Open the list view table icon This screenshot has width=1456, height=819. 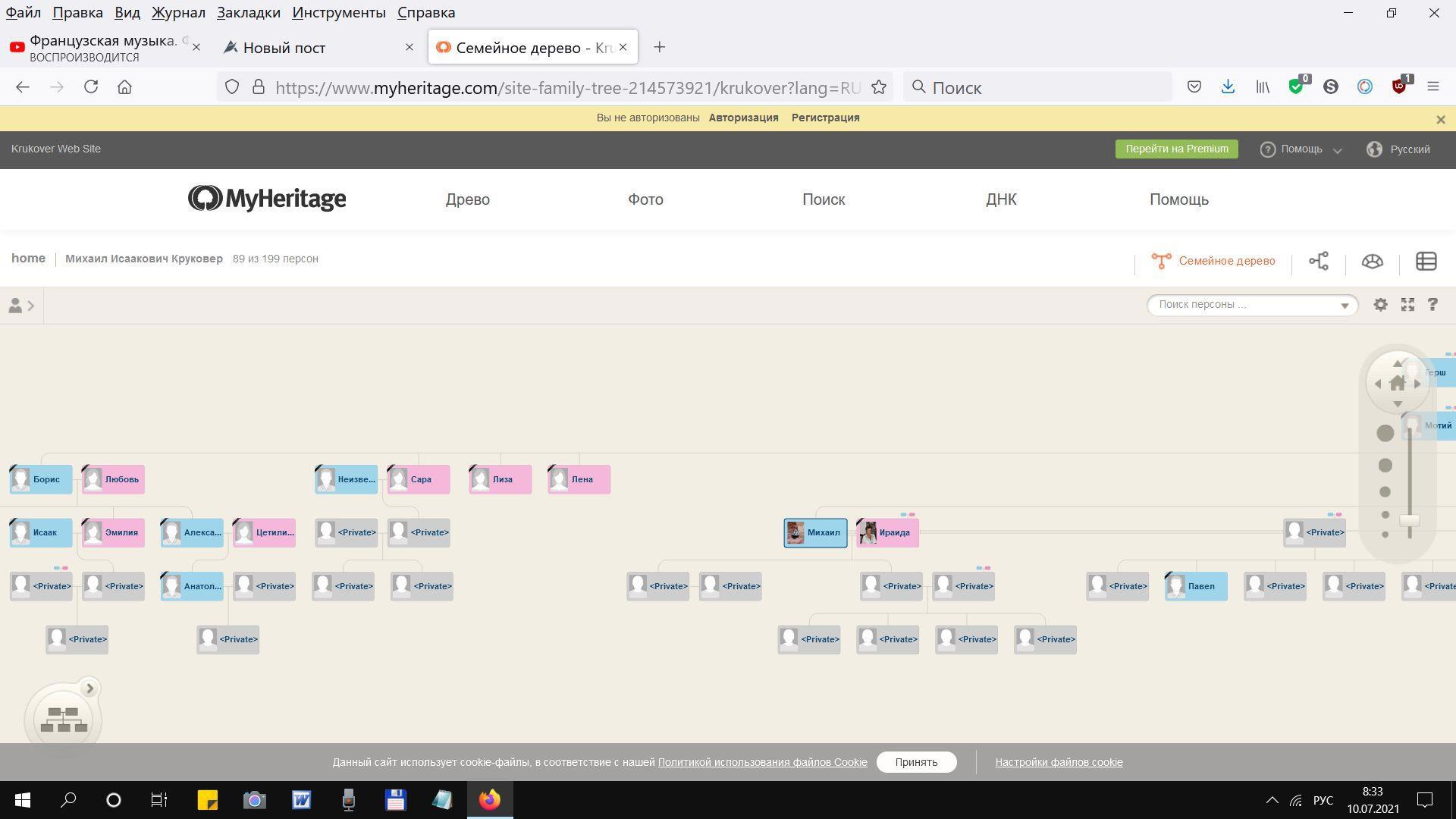click(x=1426, y=262)
